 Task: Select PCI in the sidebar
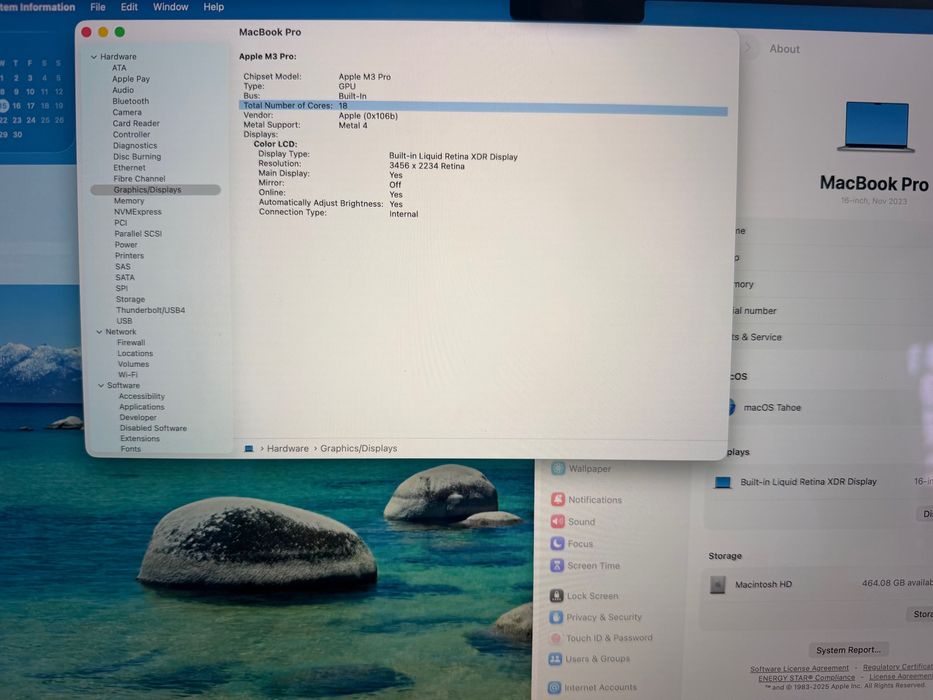point(120,223)
